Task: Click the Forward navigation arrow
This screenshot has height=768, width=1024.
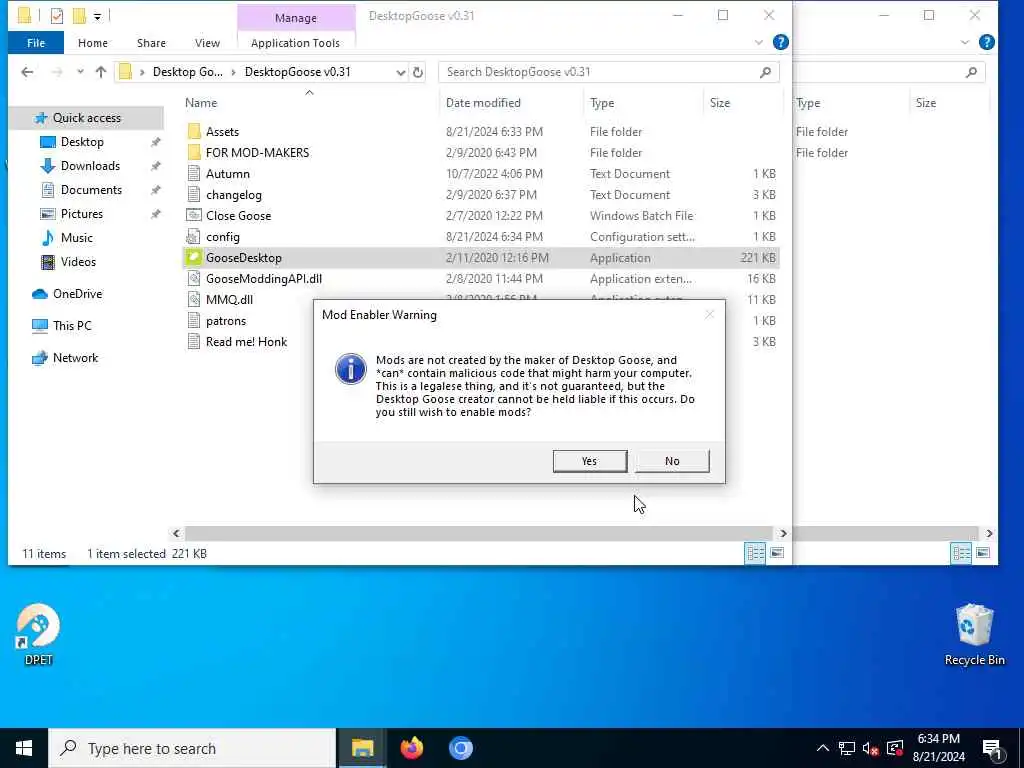Action: (57, 72)
